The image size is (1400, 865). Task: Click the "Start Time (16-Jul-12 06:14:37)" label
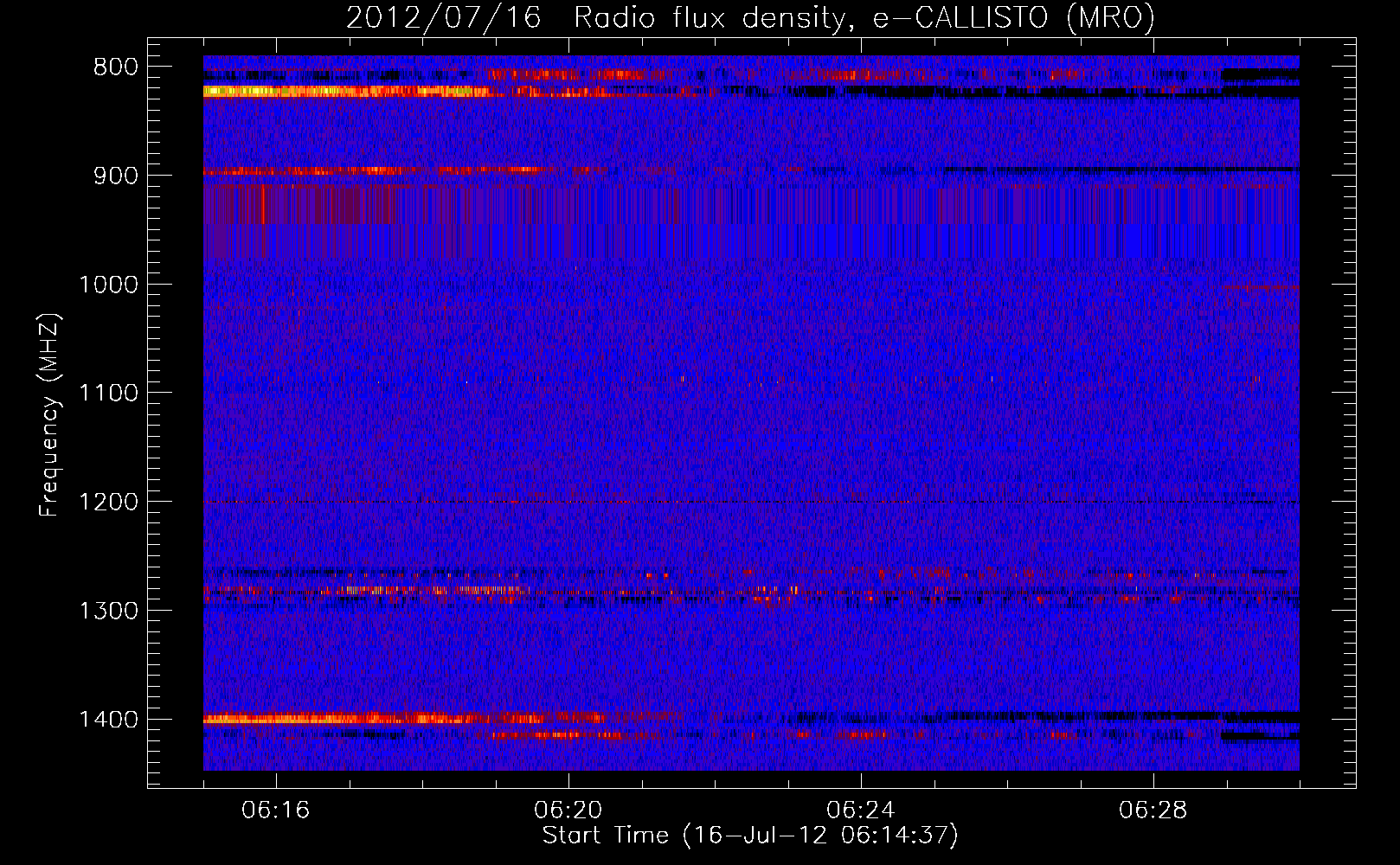pos(750,836)
